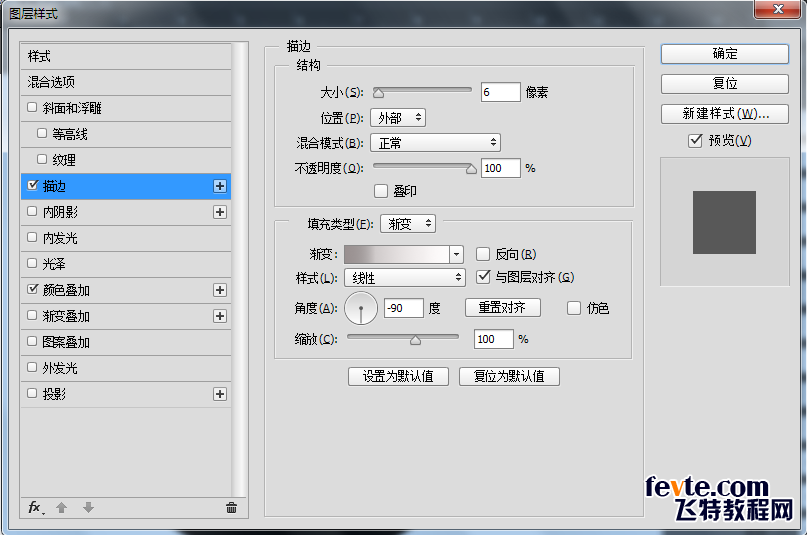The width and height of the screenshot is (807, 535).
Task: Toggle the 仿色 checkbox
Action: (x=574, y=308)
